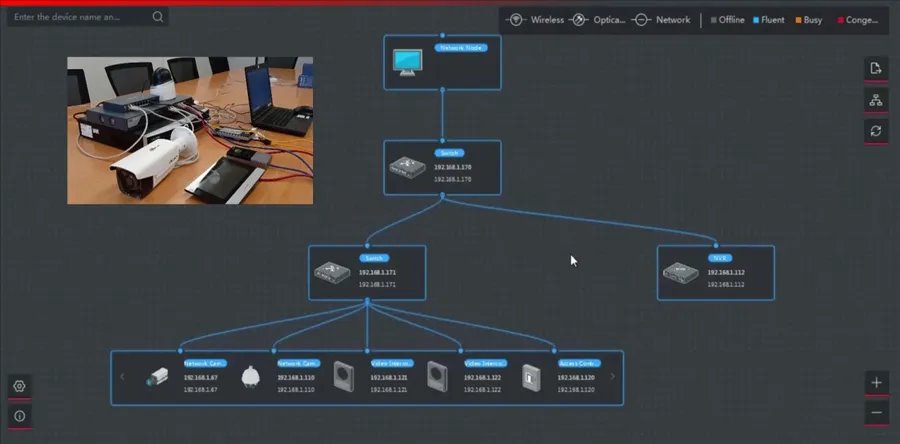Click the info icon at bottom left
900x444 pixels.
pos(19,415)
